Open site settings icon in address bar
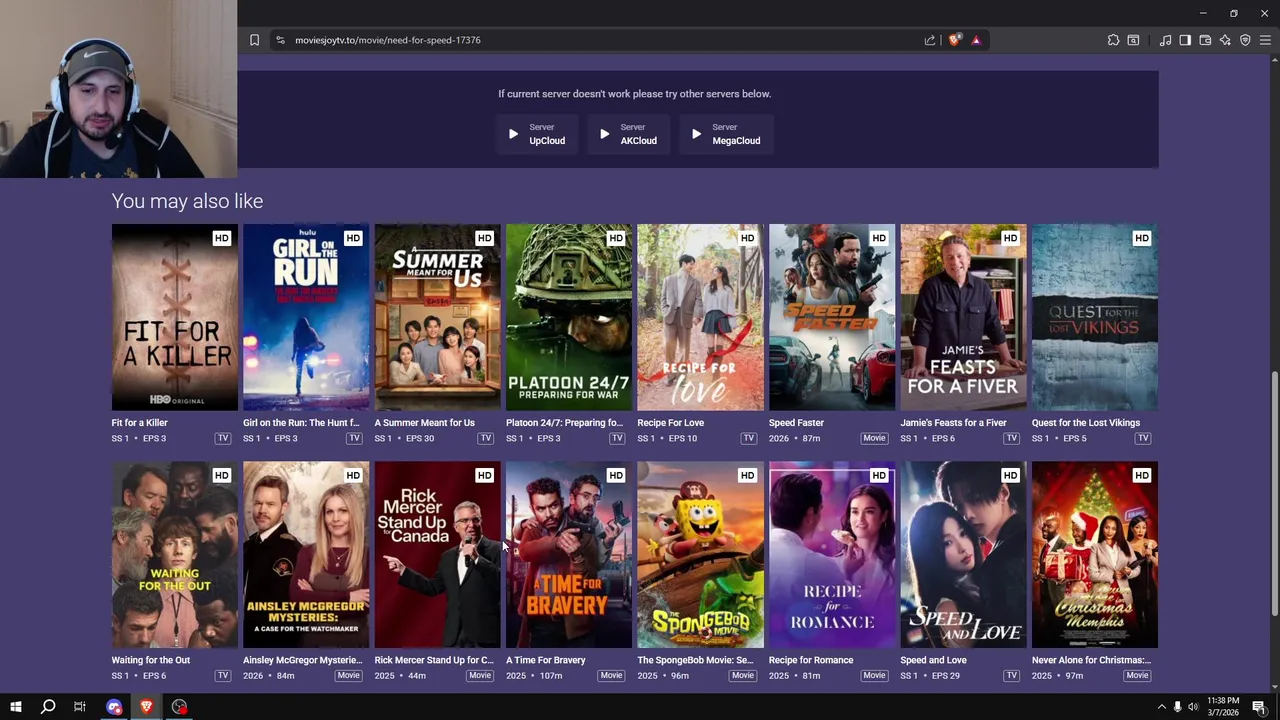 [280, 40]
